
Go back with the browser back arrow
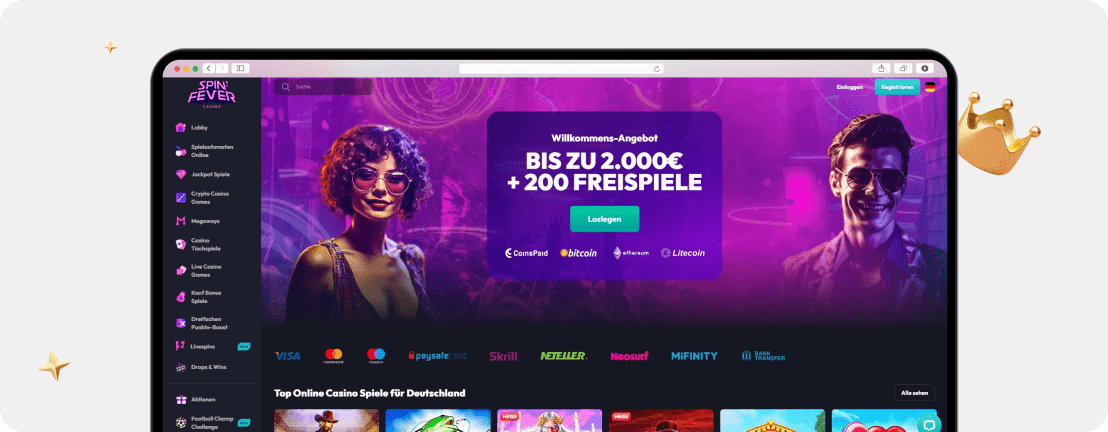208,69
